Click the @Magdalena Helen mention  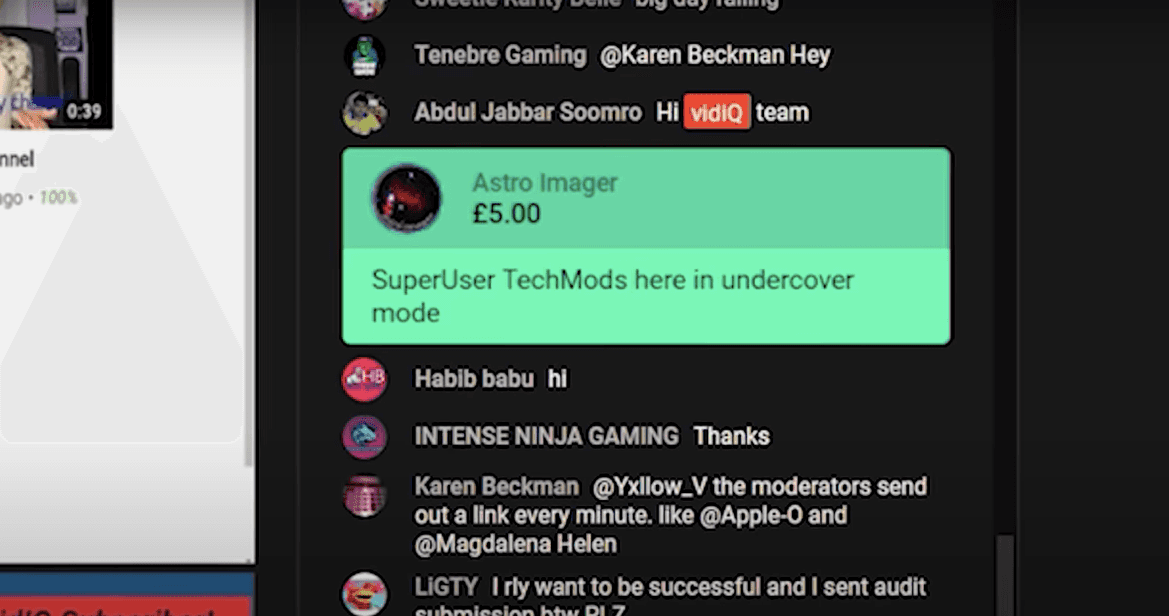516,544
